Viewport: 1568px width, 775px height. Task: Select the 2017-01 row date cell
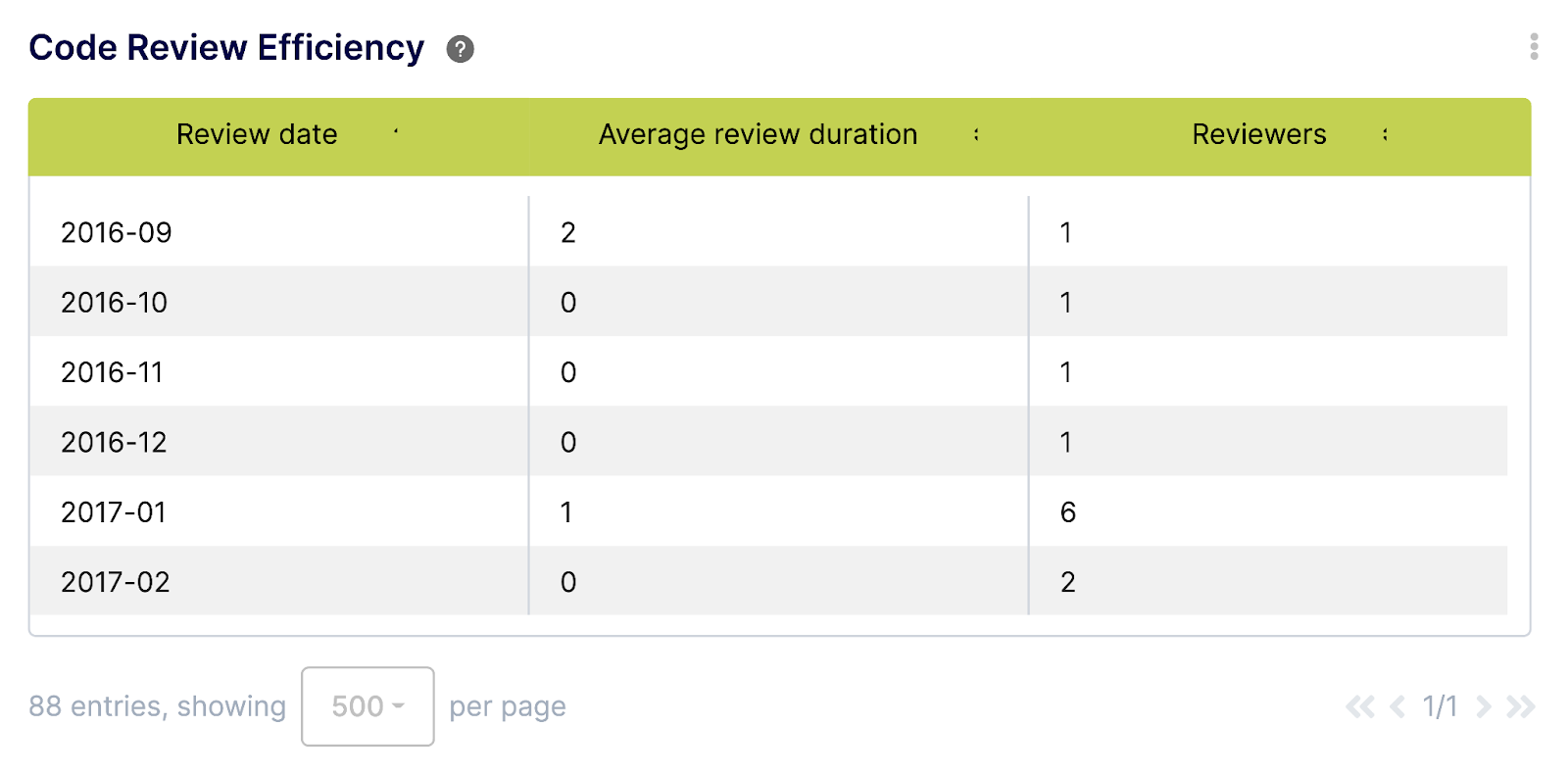coord(114,511)
